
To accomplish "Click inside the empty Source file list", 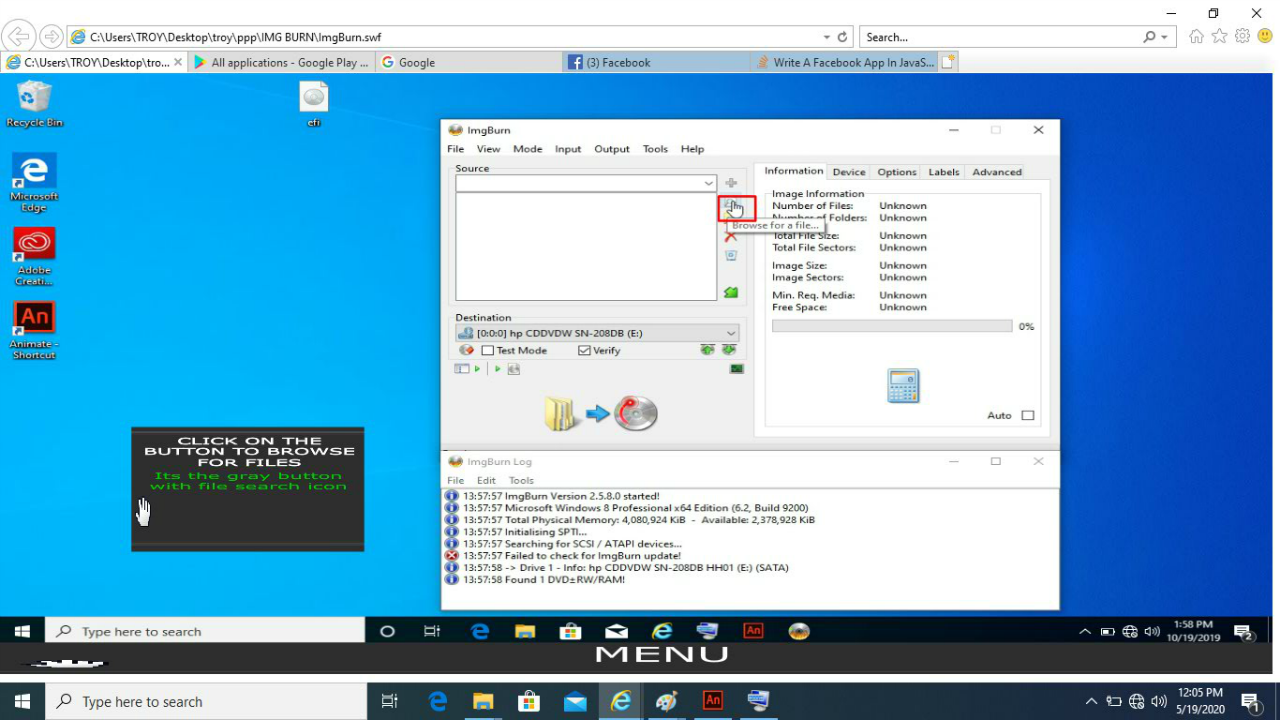I will tap(586, 246).
